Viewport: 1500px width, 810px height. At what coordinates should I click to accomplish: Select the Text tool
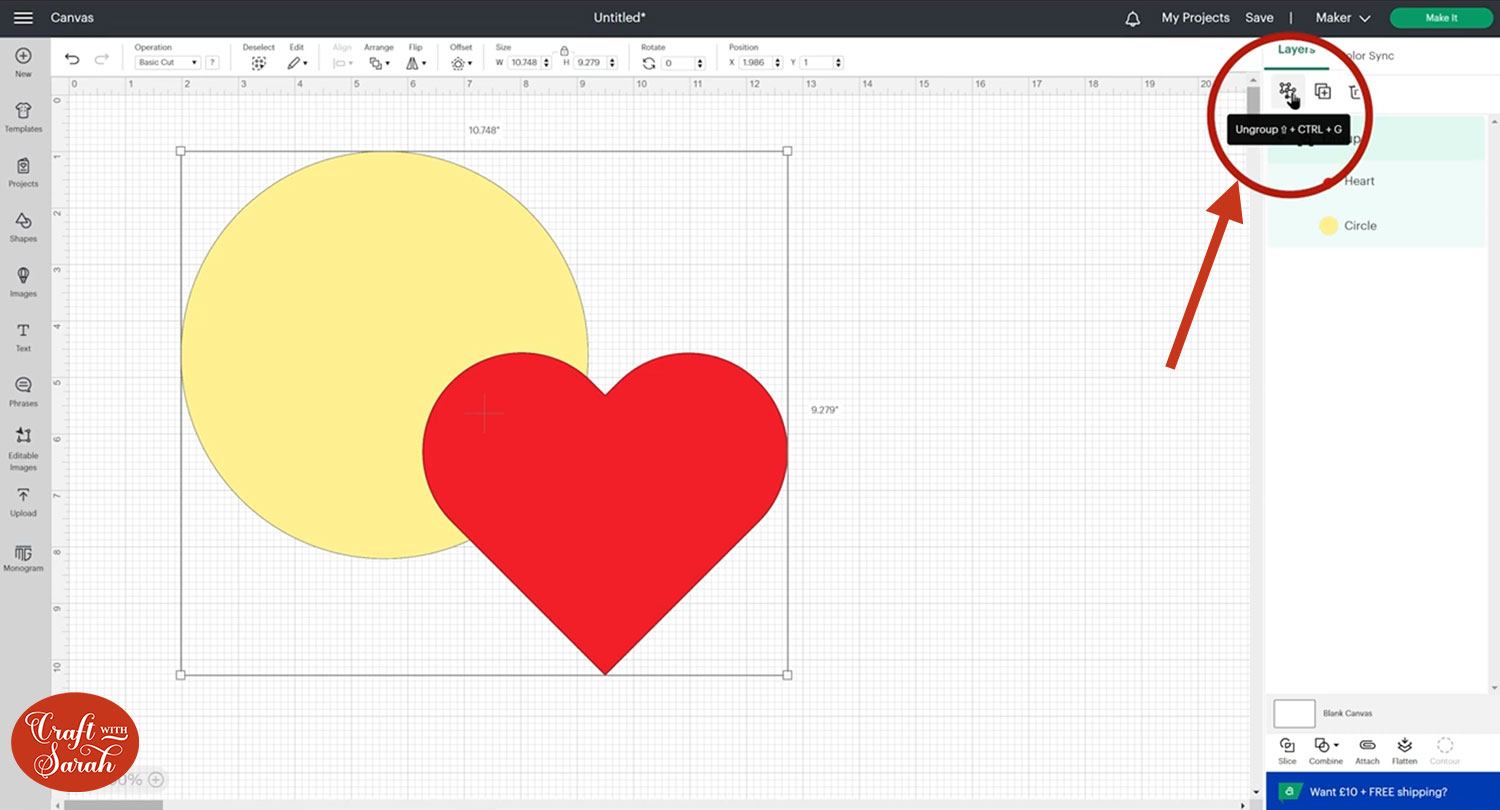click(23, 336)
